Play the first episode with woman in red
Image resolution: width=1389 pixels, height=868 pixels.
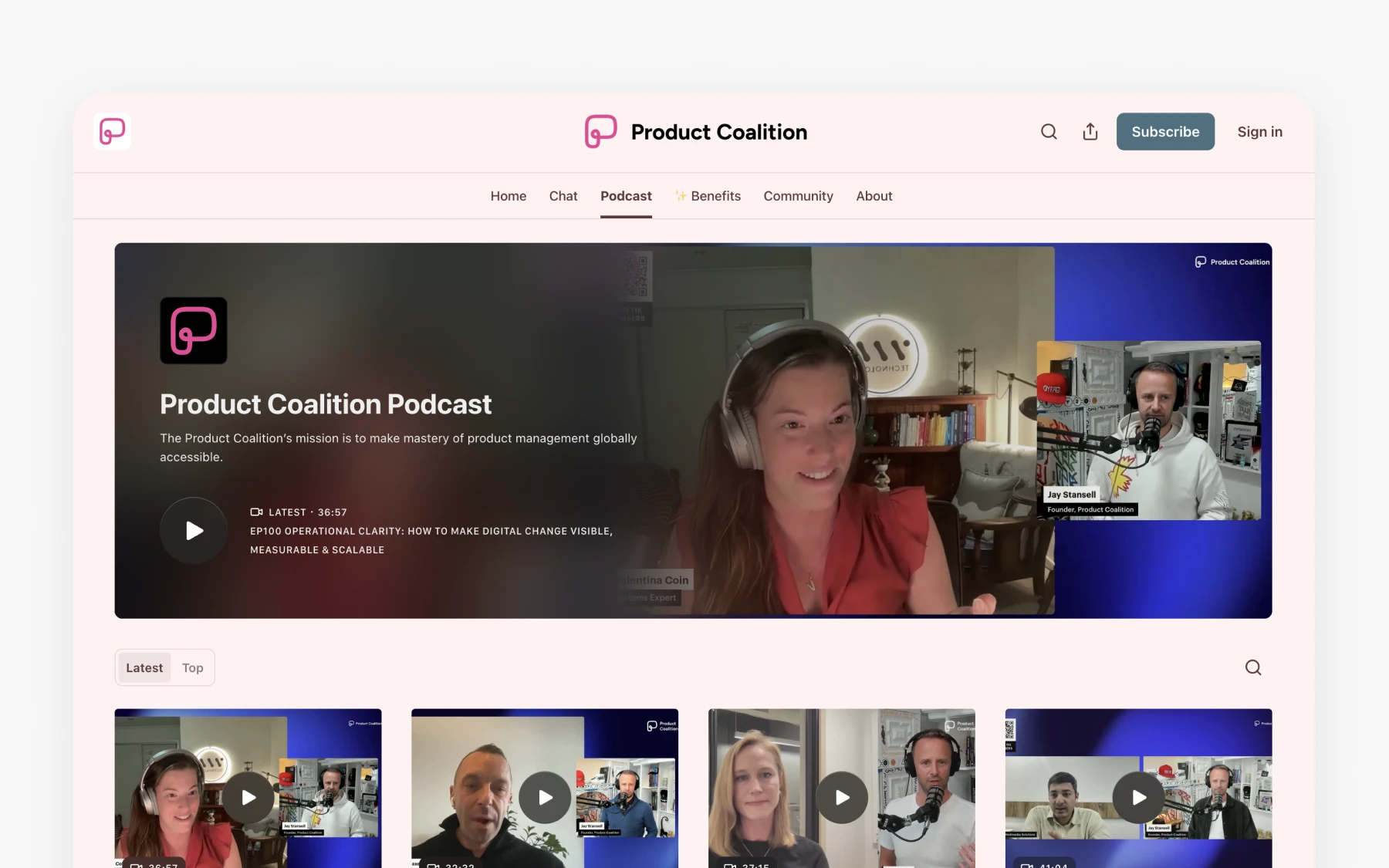pyautogui.click(x=248, y=798)
